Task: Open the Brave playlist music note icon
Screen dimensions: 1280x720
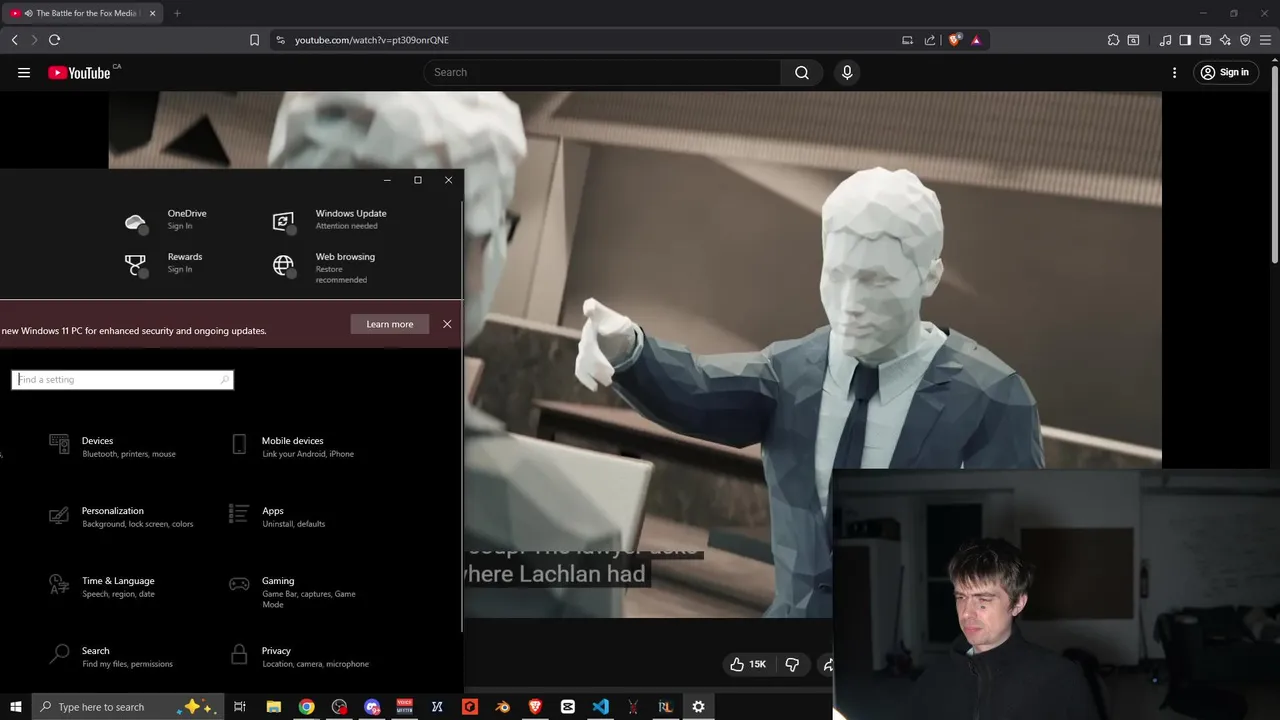Action: pyautogui.click(x=1165, y=40)
